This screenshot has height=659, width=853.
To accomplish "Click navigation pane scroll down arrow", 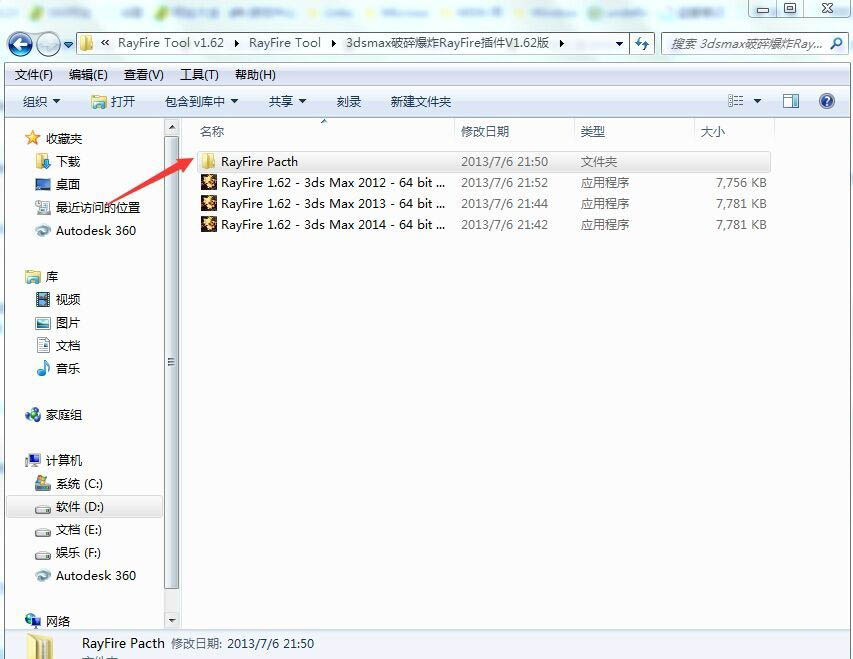I will click(x=172, y=620).
